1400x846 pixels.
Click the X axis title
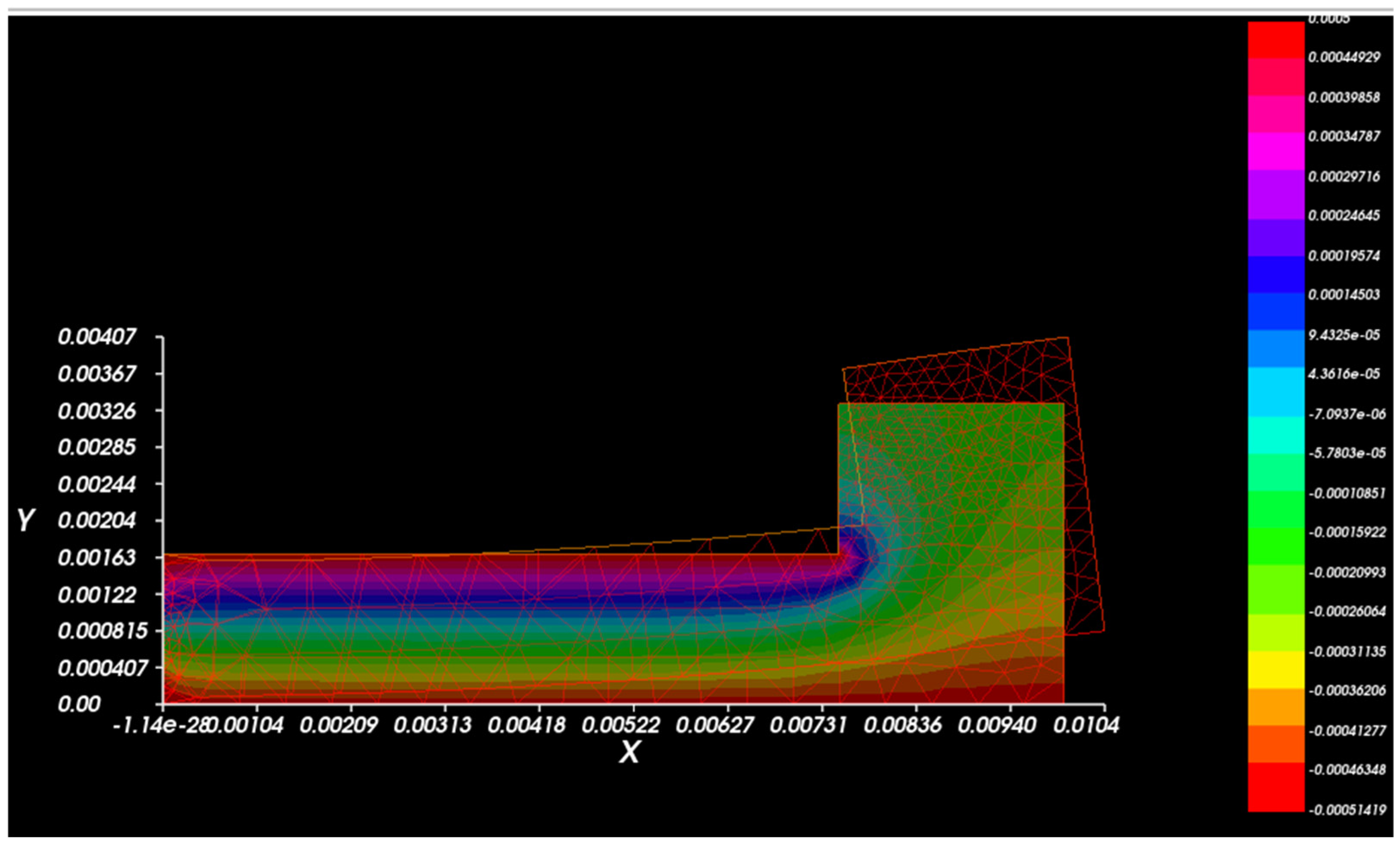point(630,753)
